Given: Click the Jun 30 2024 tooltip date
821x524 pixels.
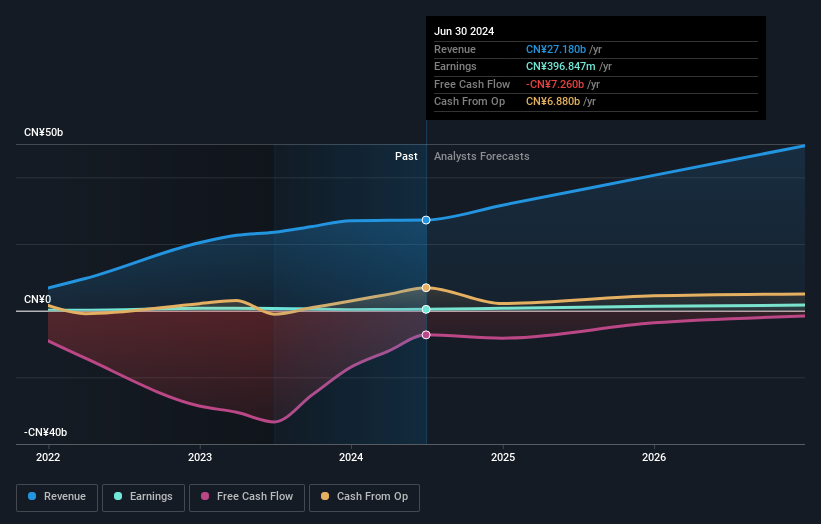Looking at the screenshot, I should tap(464, 31).
